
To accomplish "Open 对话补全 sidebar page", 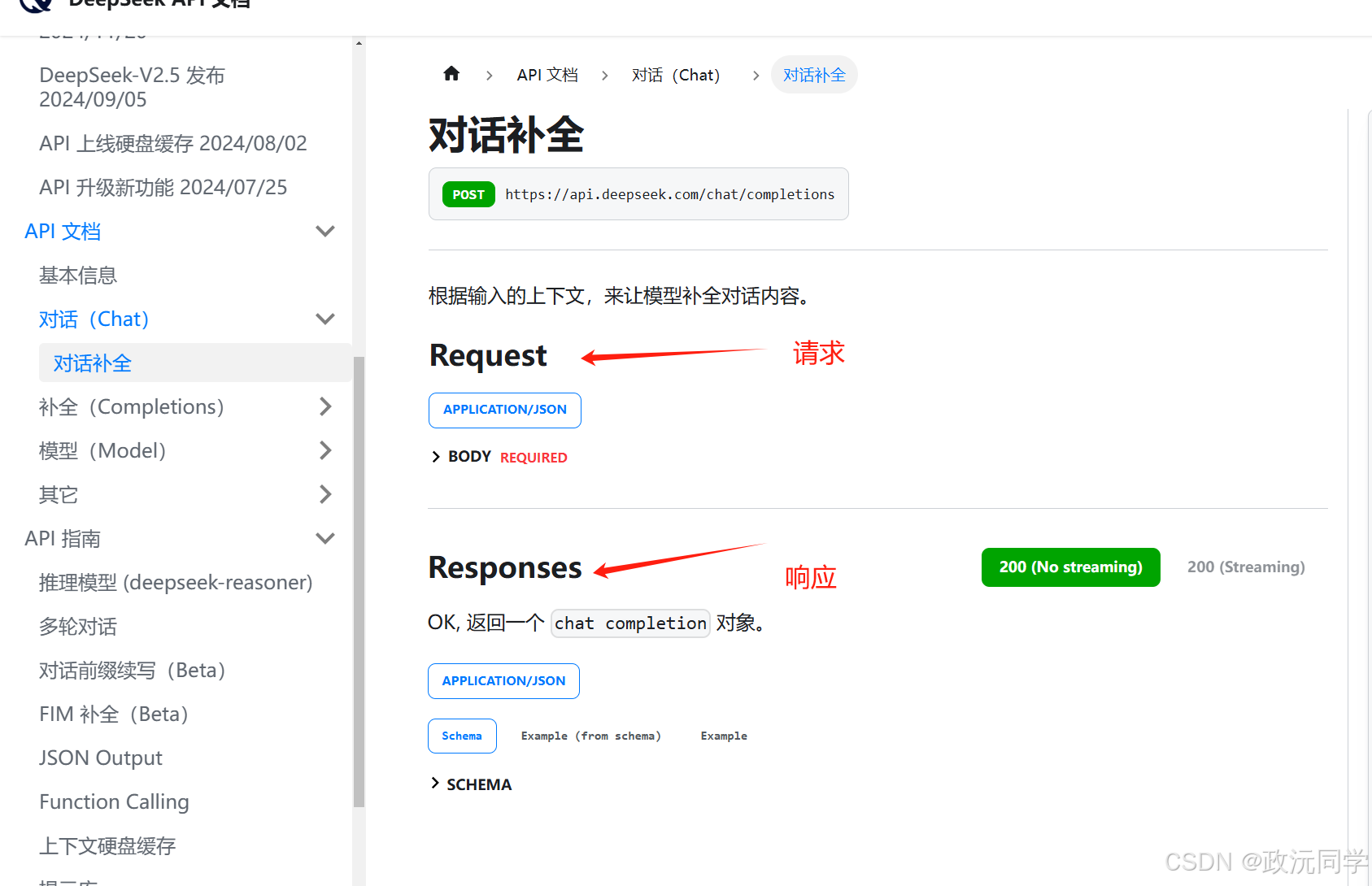I will (x=195, y=363).
